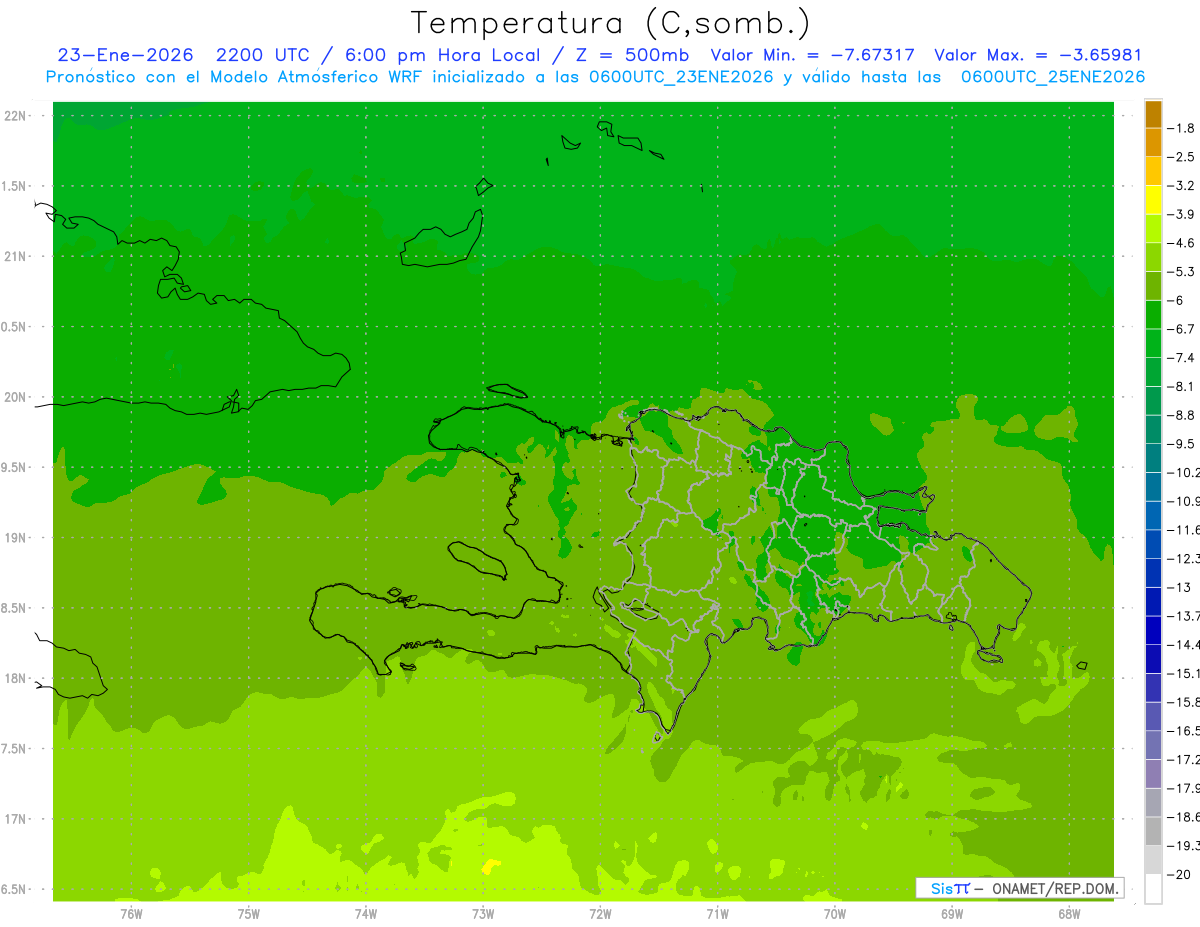This screenshot has height=927, width=1200.
Task: Click the forecast date '23-Ene-2026'
Action: pos(125,55)
